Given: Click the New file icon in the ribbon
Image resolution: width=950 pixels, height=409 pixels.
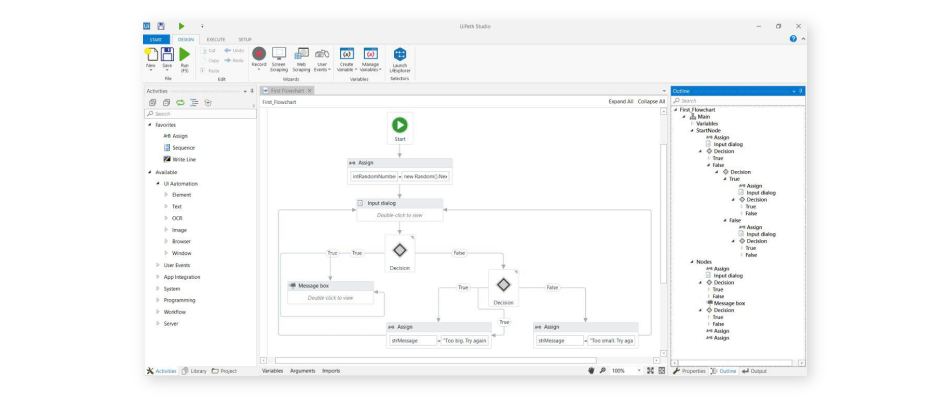Looking at the screenshot, I should (151, 55).
